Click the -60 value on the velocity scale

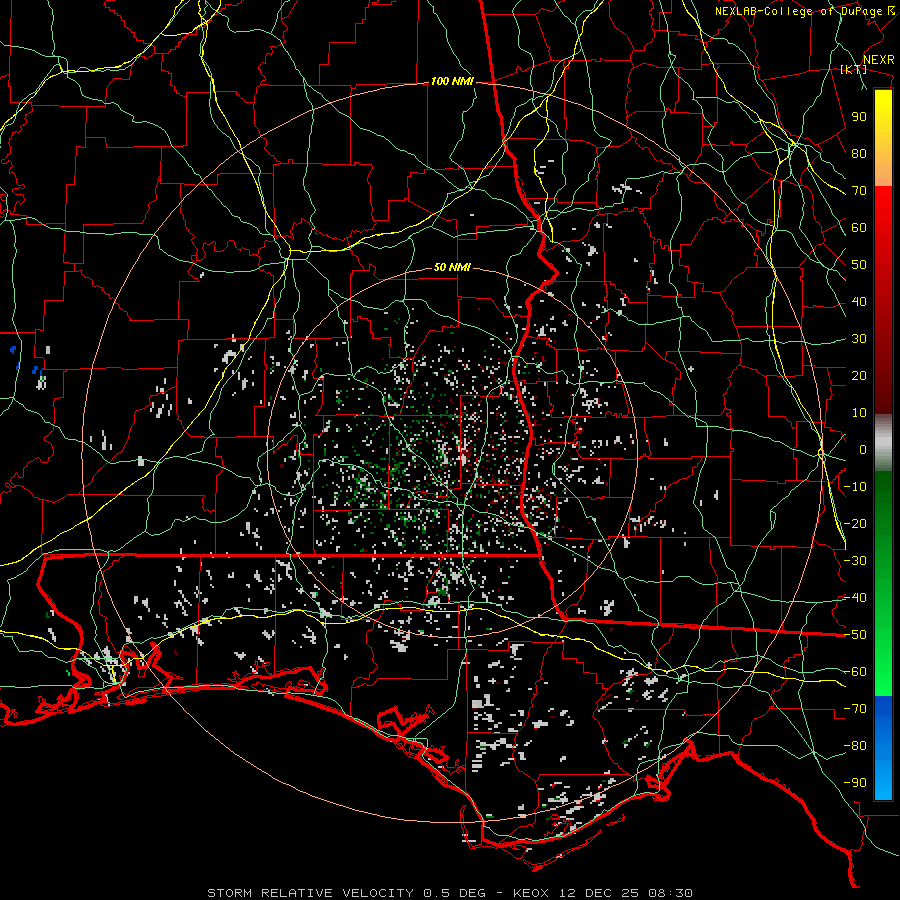tap(856, 672)
